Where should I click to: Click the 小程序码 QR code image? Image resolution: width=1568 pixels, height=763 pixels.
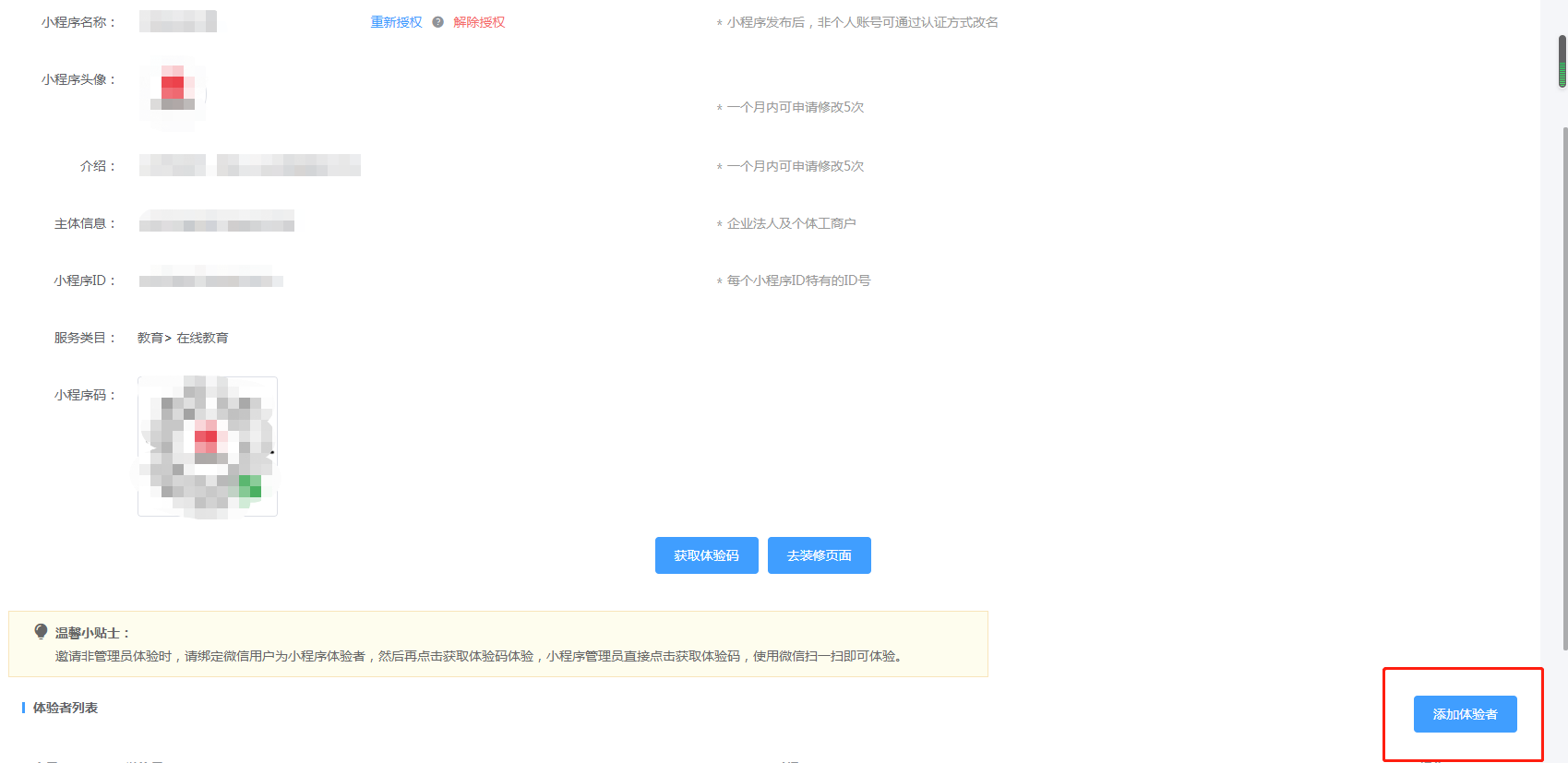click(x=208, y=447)
